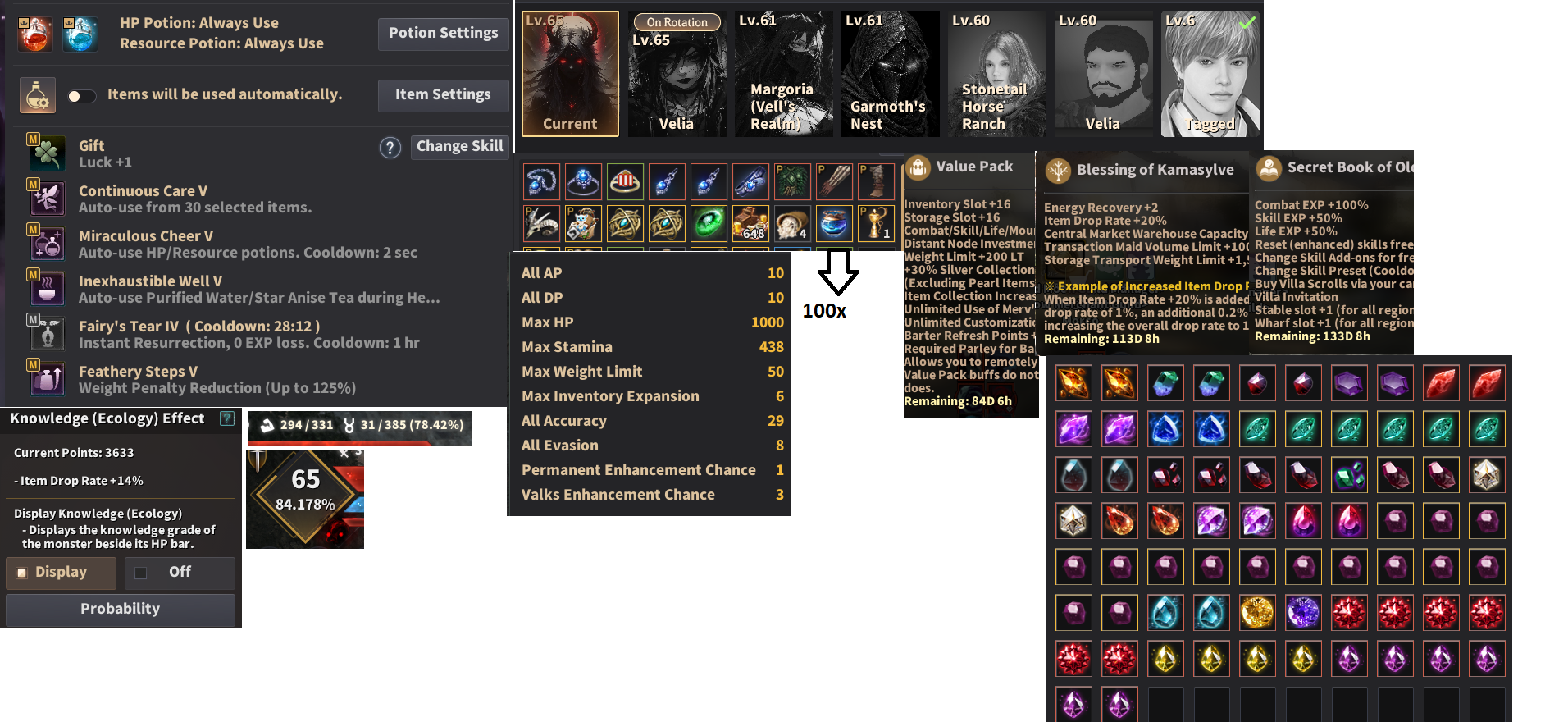Select the Tagged character portrait
Image resolution: width=1568 pixels, height=722 pixels.
[x=1210, y=74]
